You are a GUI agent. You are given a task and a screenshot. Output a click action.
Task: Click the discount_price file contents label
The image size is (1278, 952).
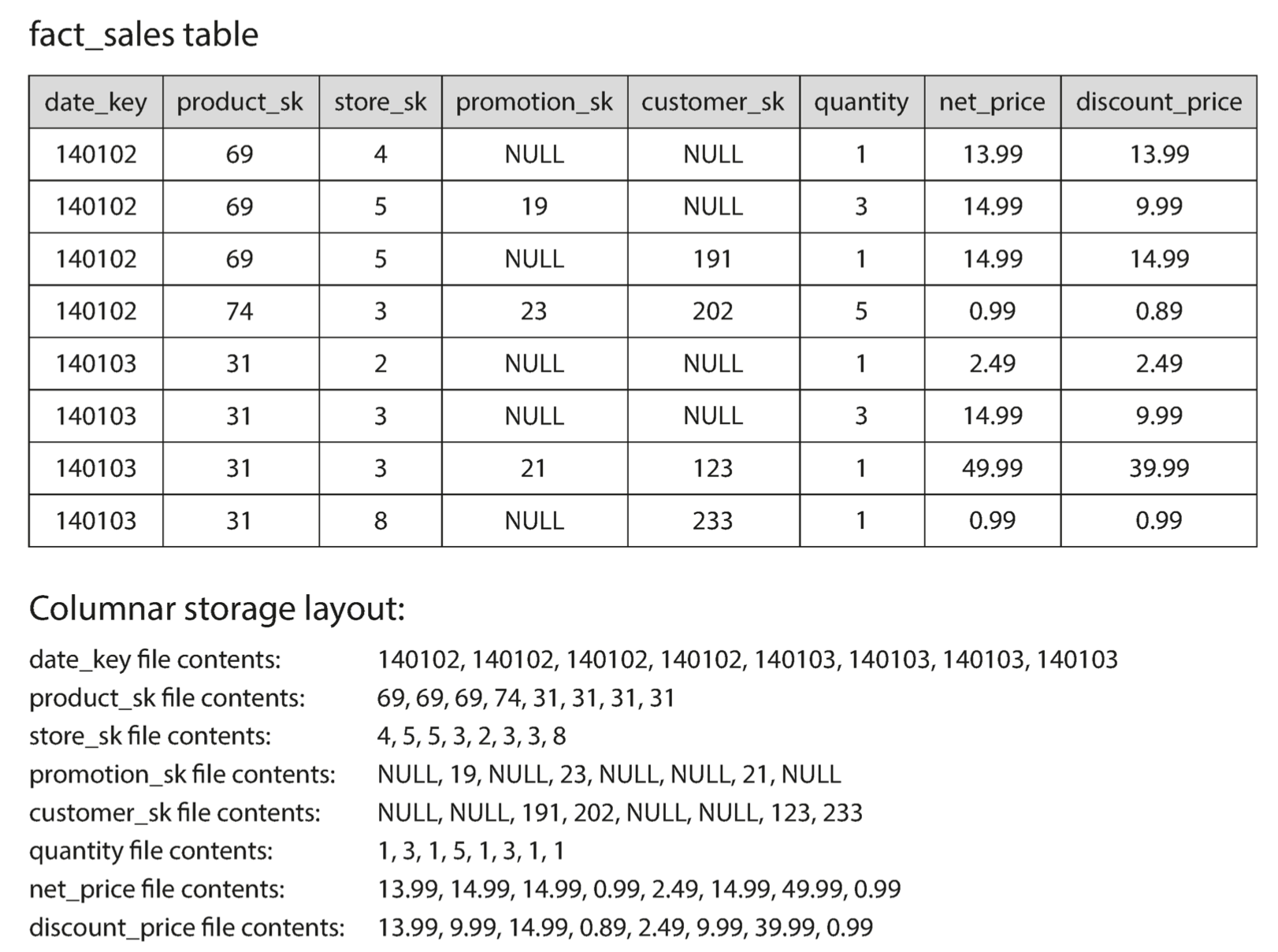pos(187,928)
